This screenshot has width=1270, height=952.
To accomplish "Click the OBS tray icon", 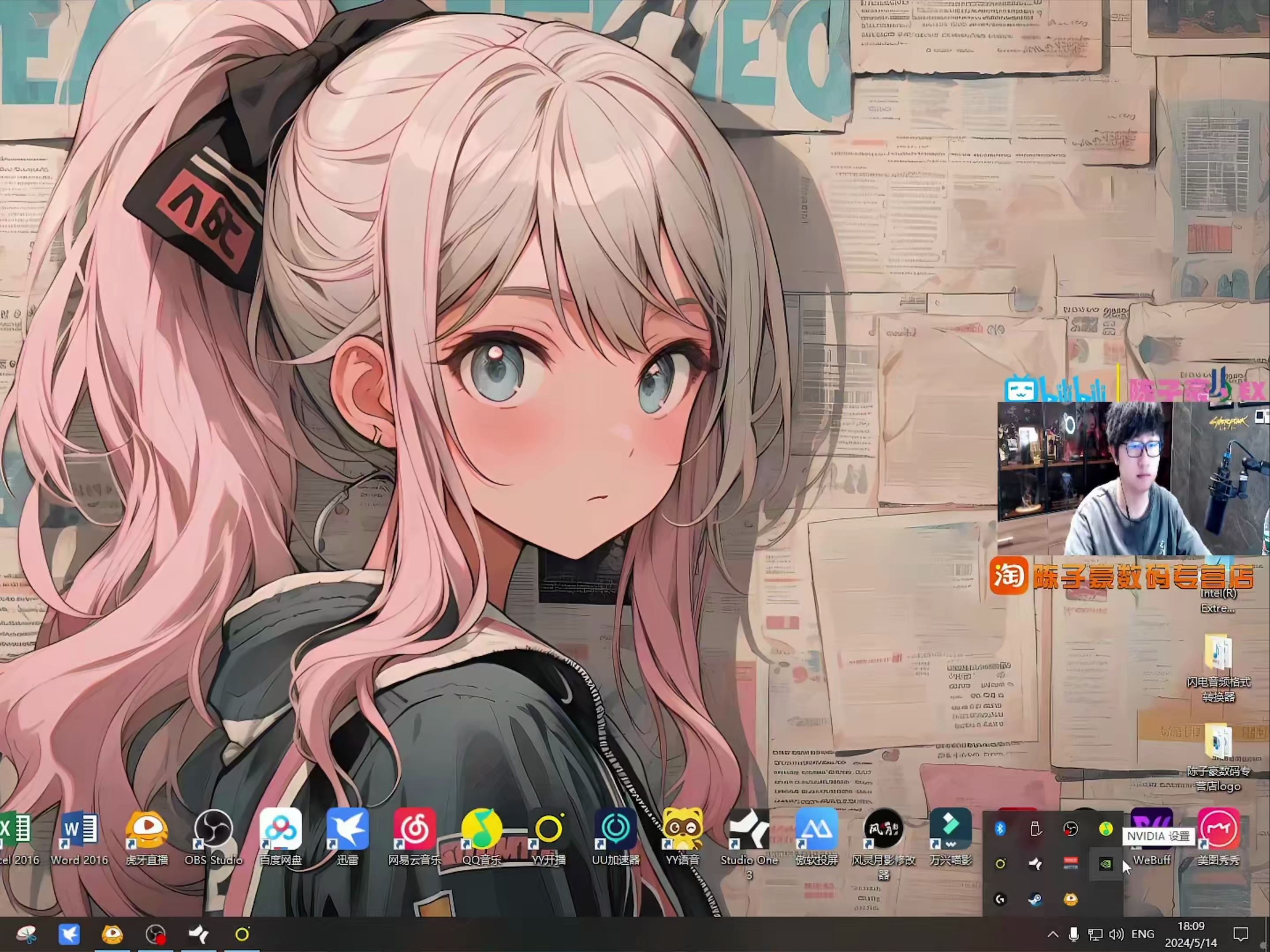I will coord(1071,829).
